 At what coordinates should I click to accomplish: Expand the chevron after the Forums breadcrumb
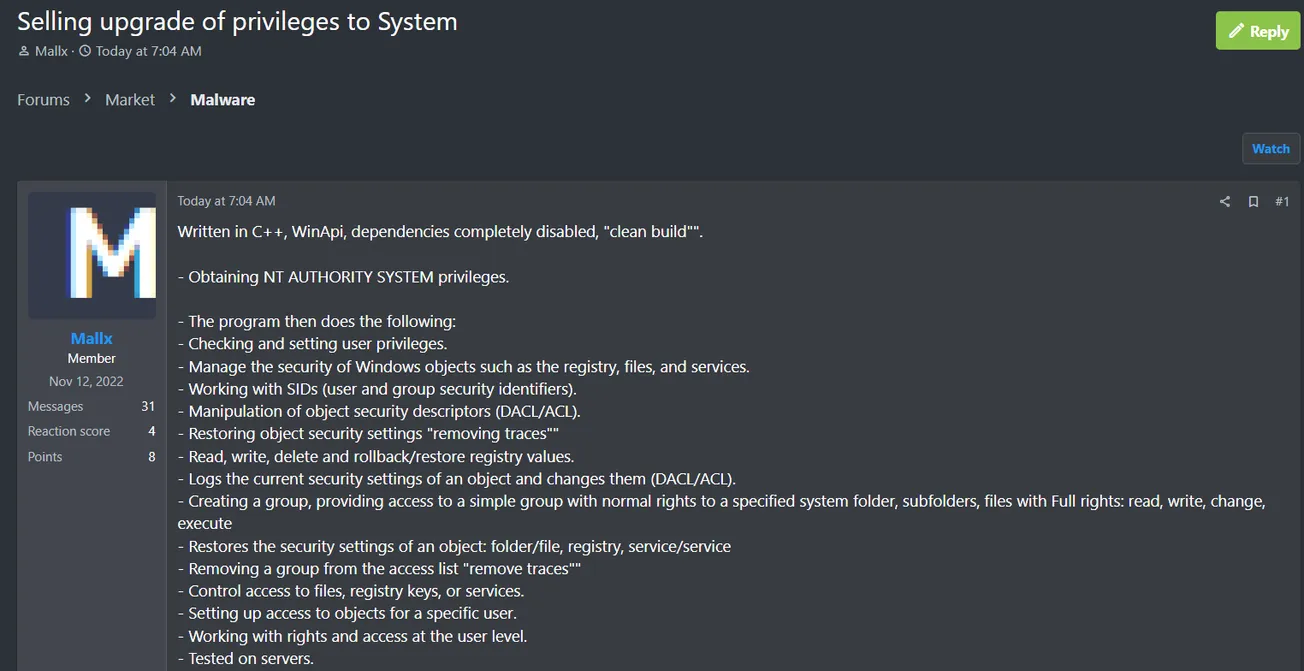(86, 99)
